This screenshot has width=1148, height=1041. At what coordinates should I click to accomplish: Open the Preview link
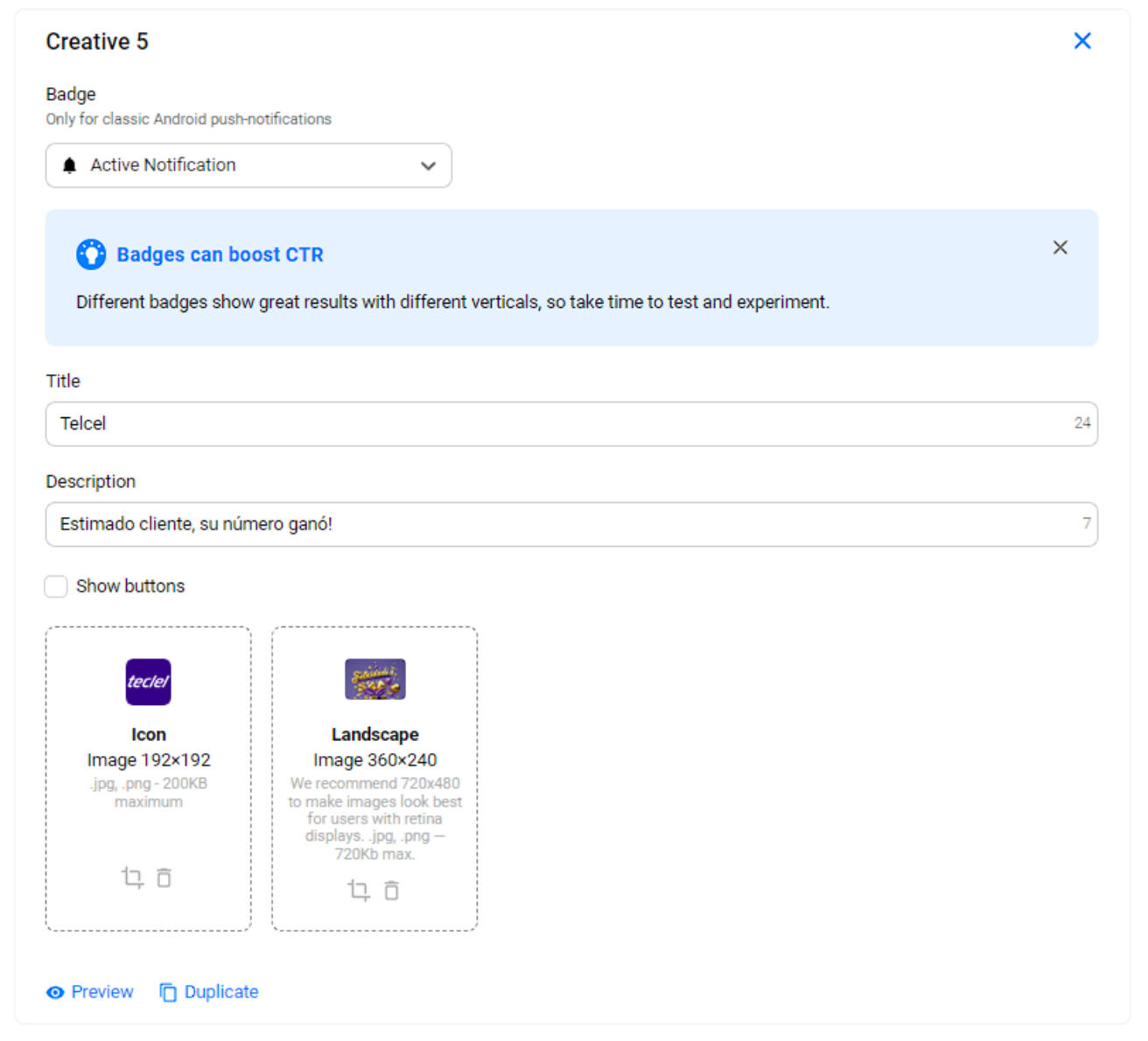tap(90, 992)
